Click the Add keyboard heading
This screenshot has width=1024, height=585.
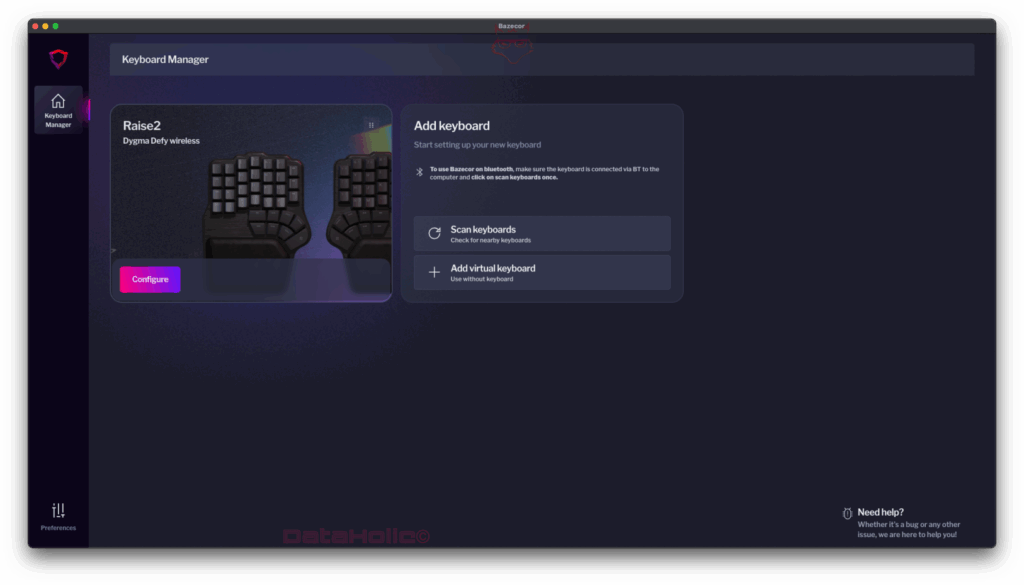452,126
